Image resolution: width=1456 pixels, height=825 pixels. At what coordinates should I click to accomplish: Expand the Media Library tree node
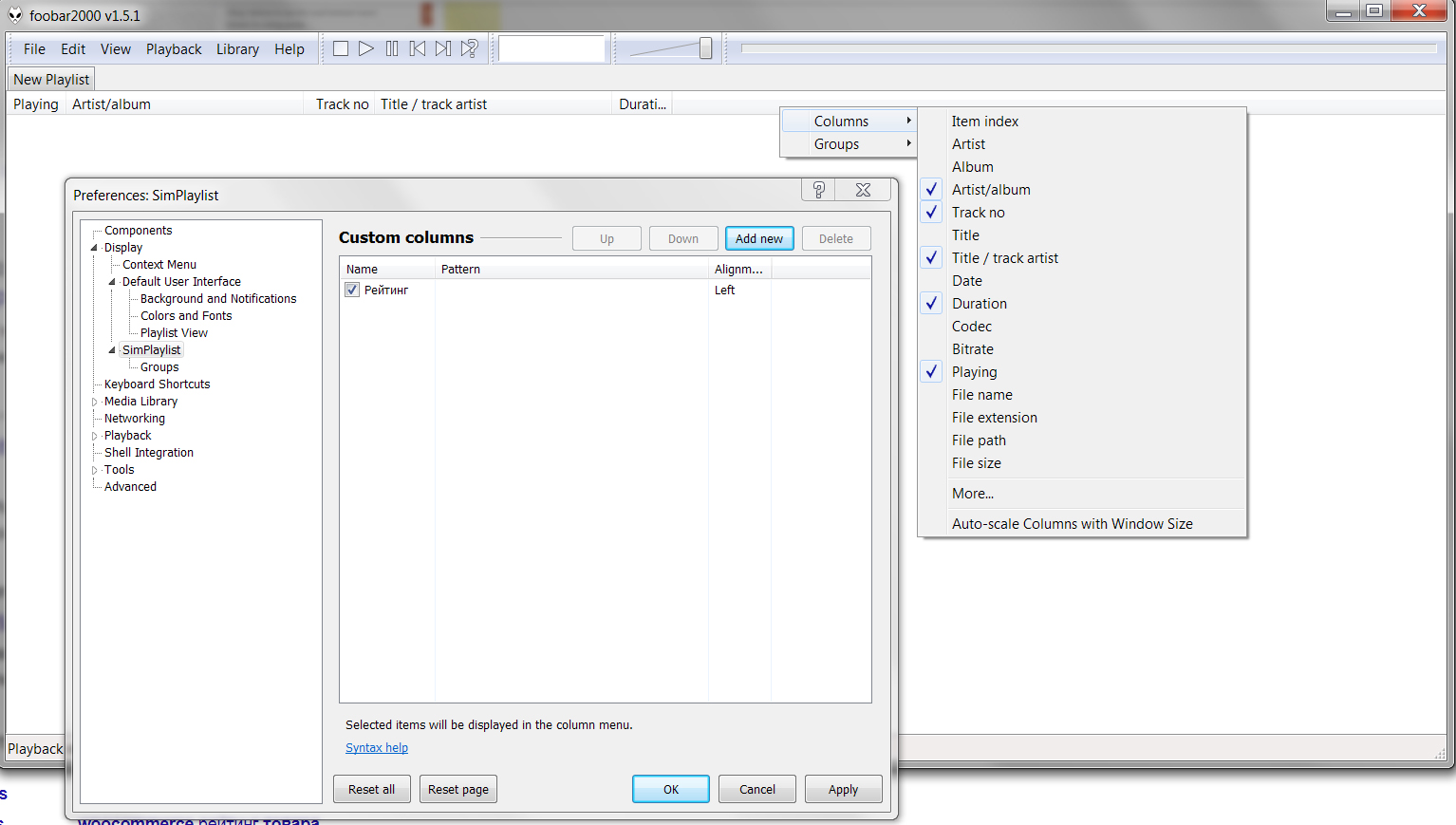[94, 402]
